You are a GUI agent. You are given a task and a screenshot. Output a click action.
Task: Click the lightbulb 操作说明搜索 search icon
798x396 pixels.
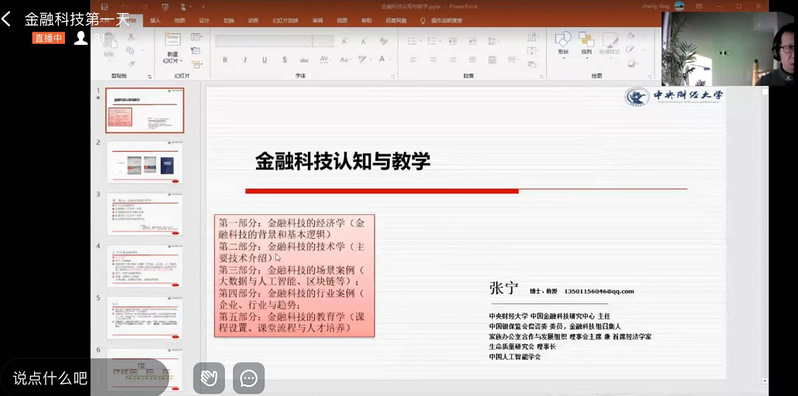point(422,21)
